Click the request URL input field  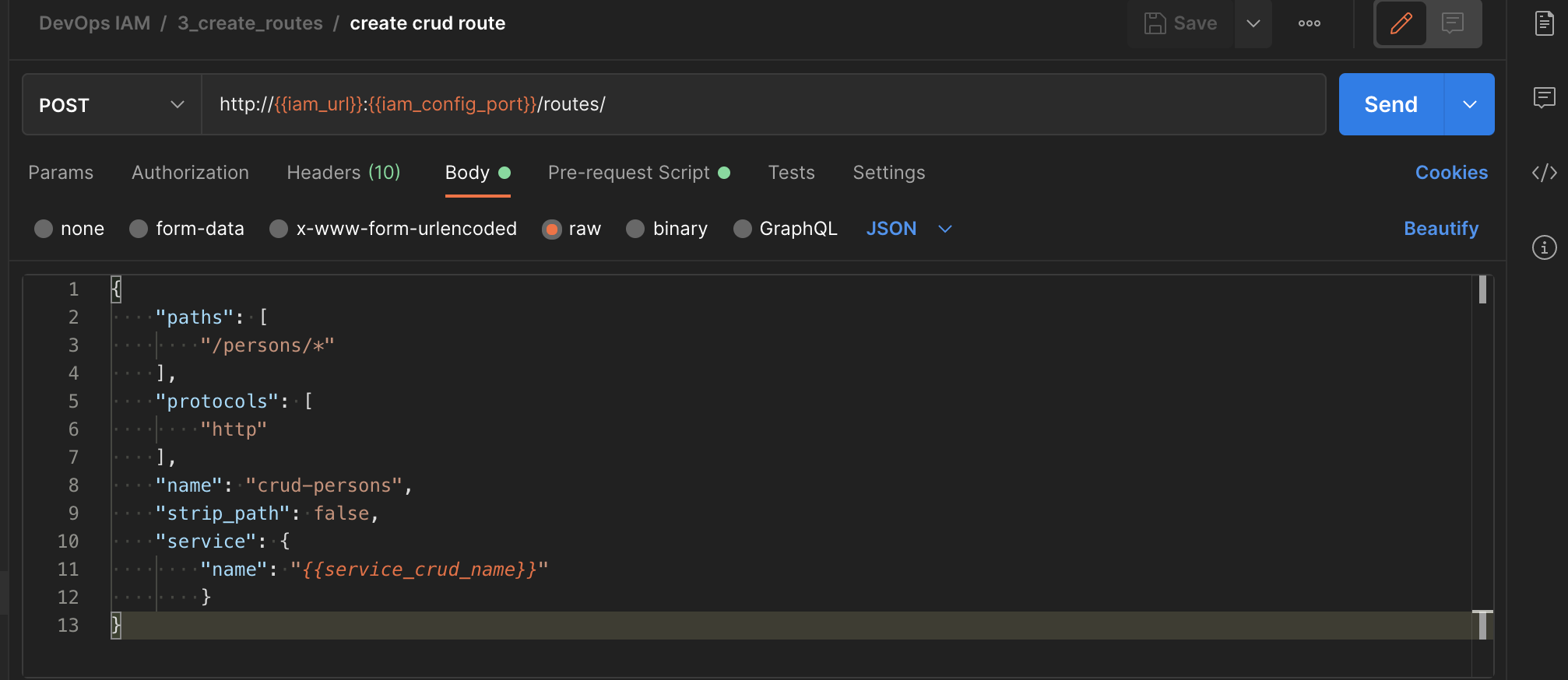pos(763,104)
